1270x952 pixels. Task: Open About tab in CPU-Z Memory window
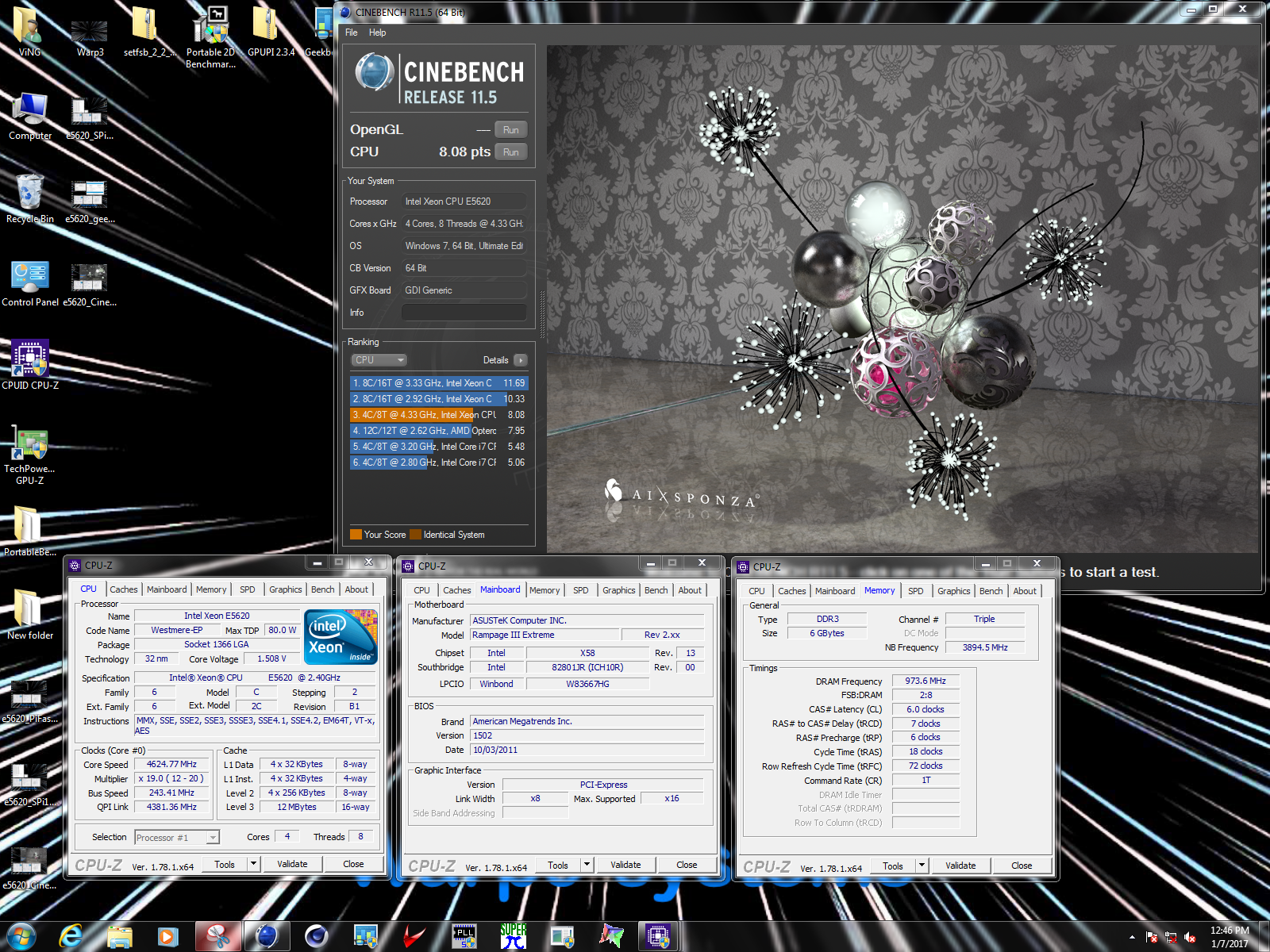(1024, 591)
